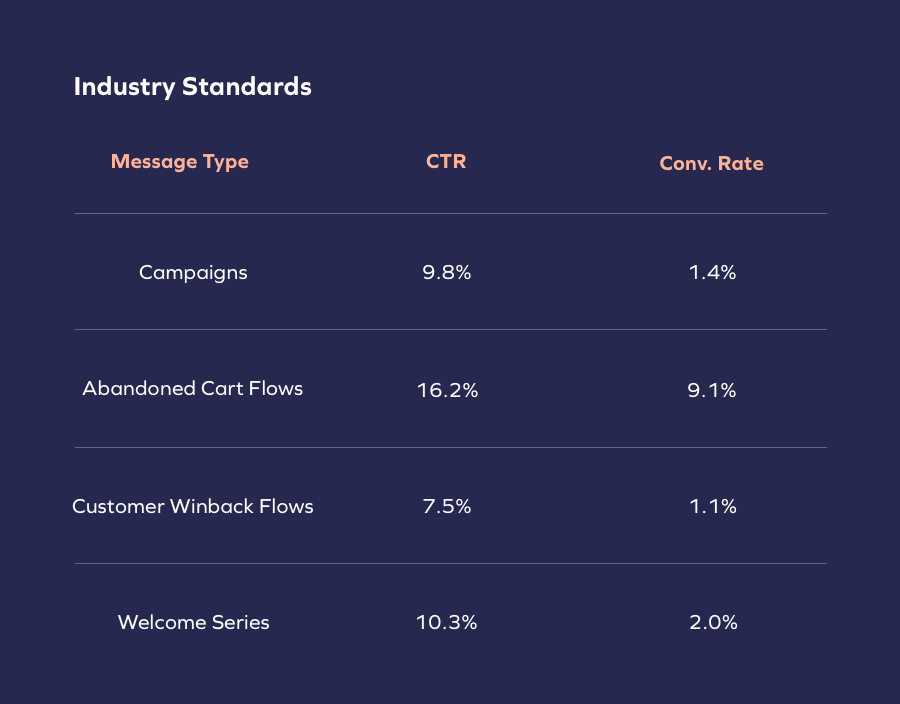The height and width of the screenshot is (704, 900).
Task: Click the divider above the Welcome Series row
Action: (450, 563)
